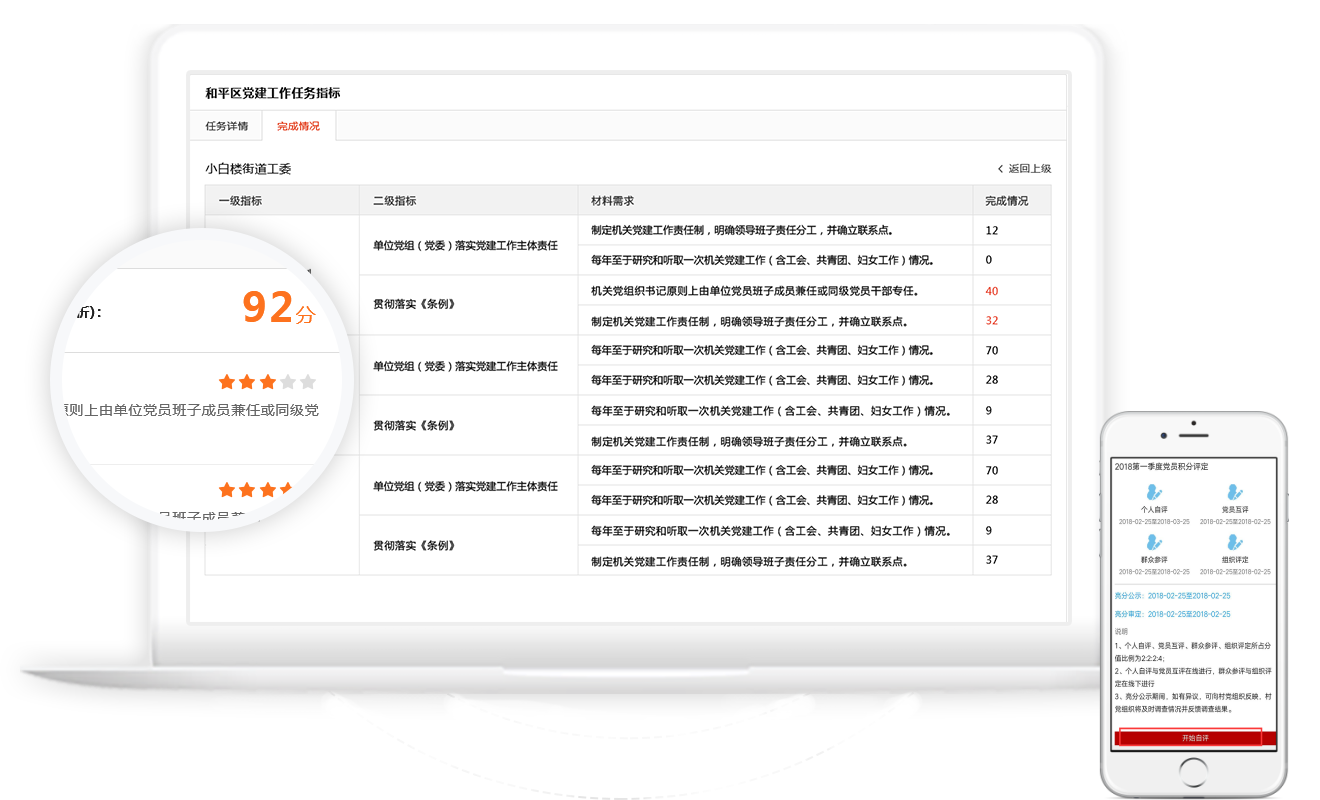Open 个人自评 icon on the phone
This screenshot has height=800, width=1320.
pos(1154,492)
